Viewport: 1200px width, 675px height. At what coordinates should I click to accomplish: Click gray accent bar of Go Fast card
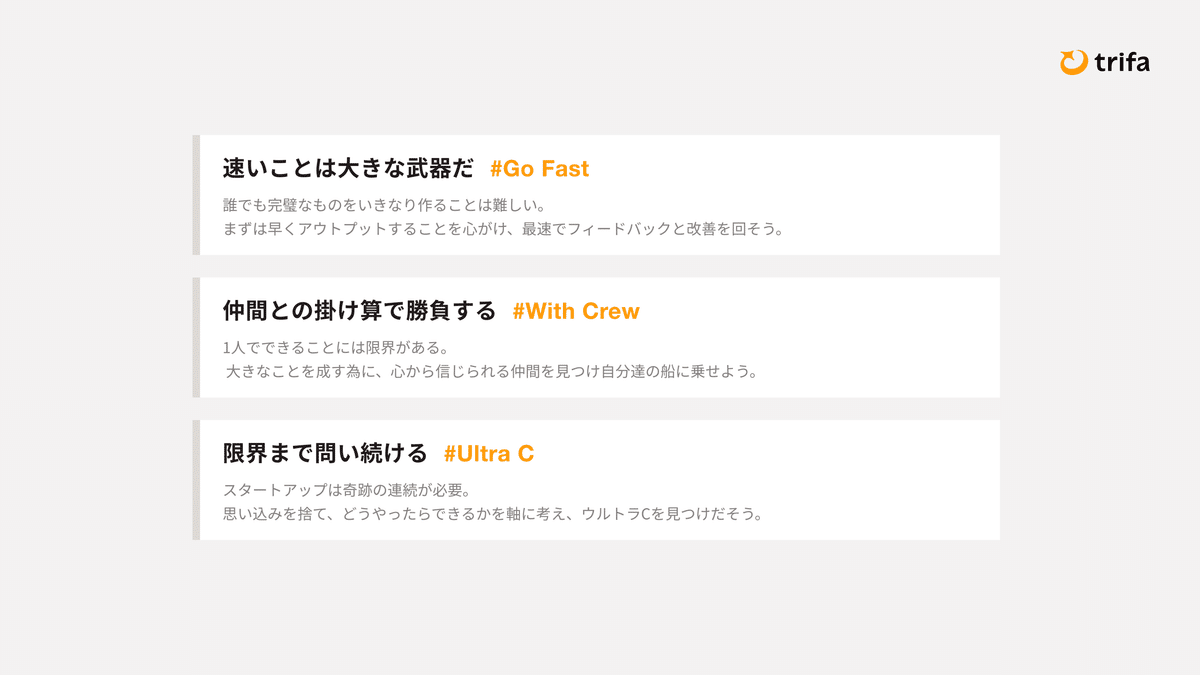coord(196,195)
